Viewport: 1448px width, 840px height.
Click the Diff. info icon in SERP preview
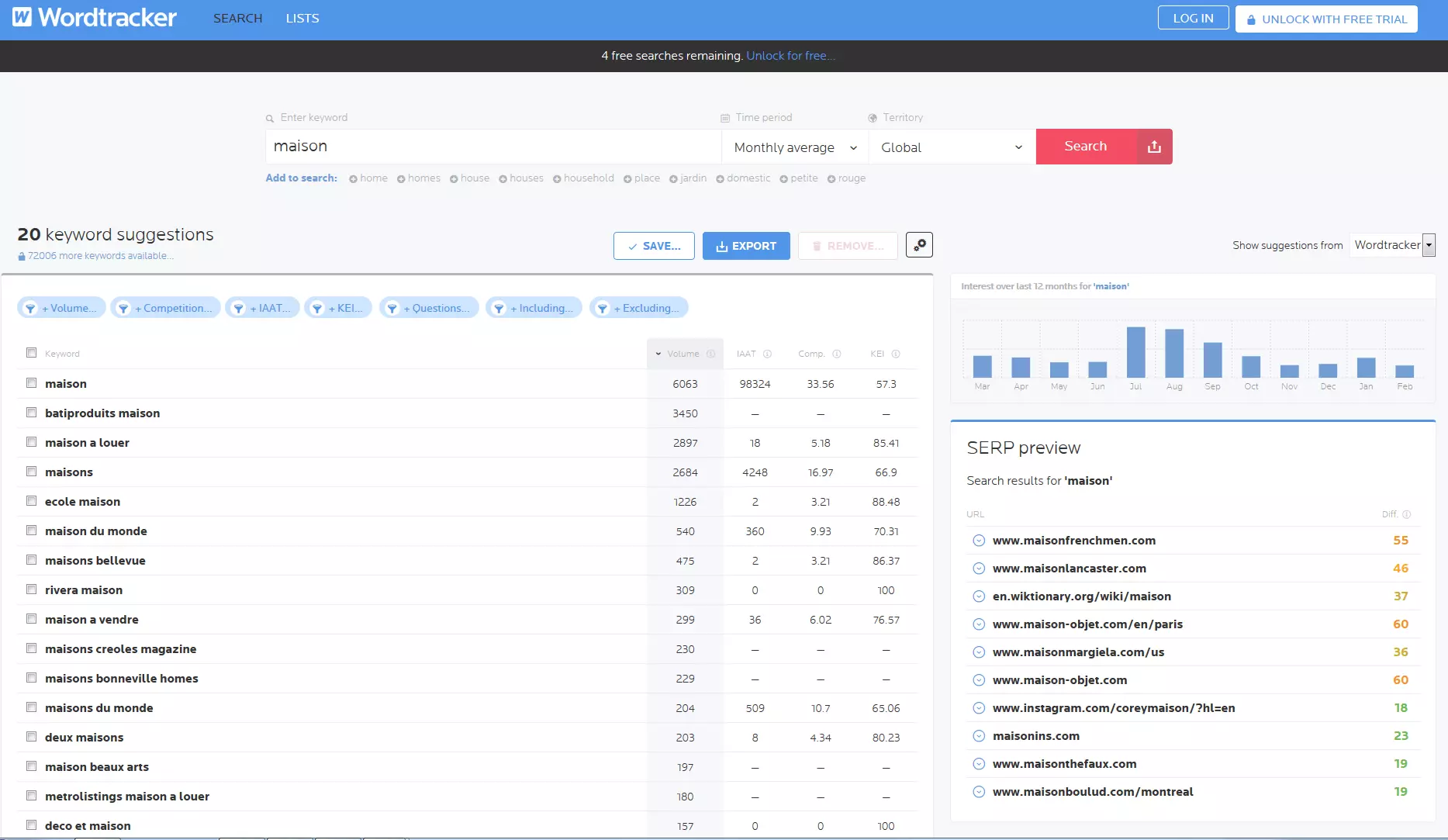tap(1406, 514)
